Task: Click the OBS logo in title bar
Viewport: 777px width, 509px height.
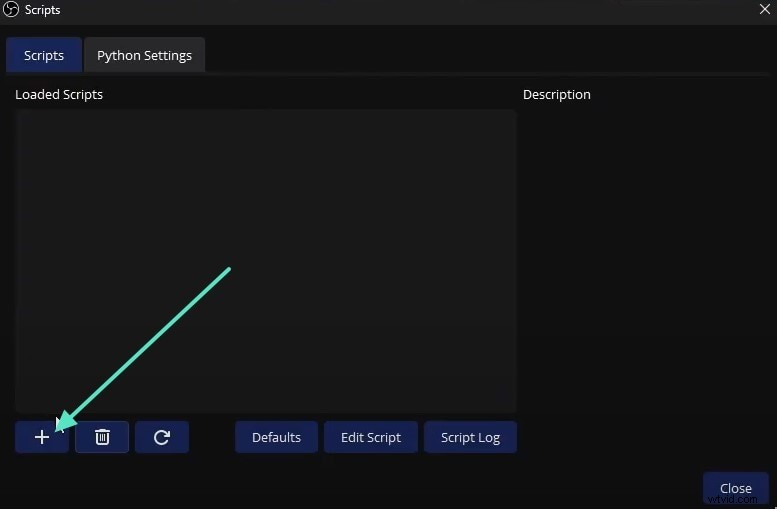Action: pyautogui.click(x=11, y=9)
